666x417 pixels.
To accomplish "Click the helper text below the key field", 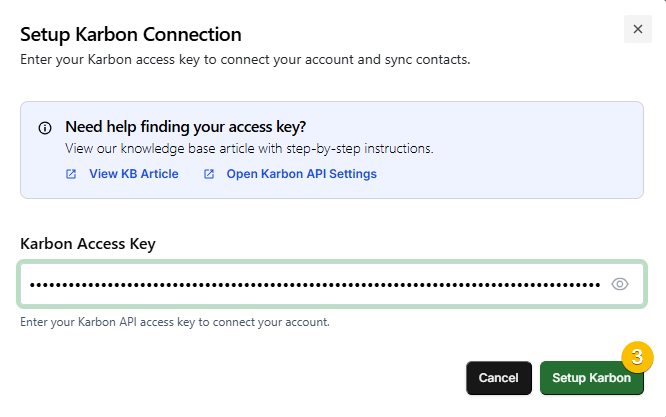I will pos(175,322).
